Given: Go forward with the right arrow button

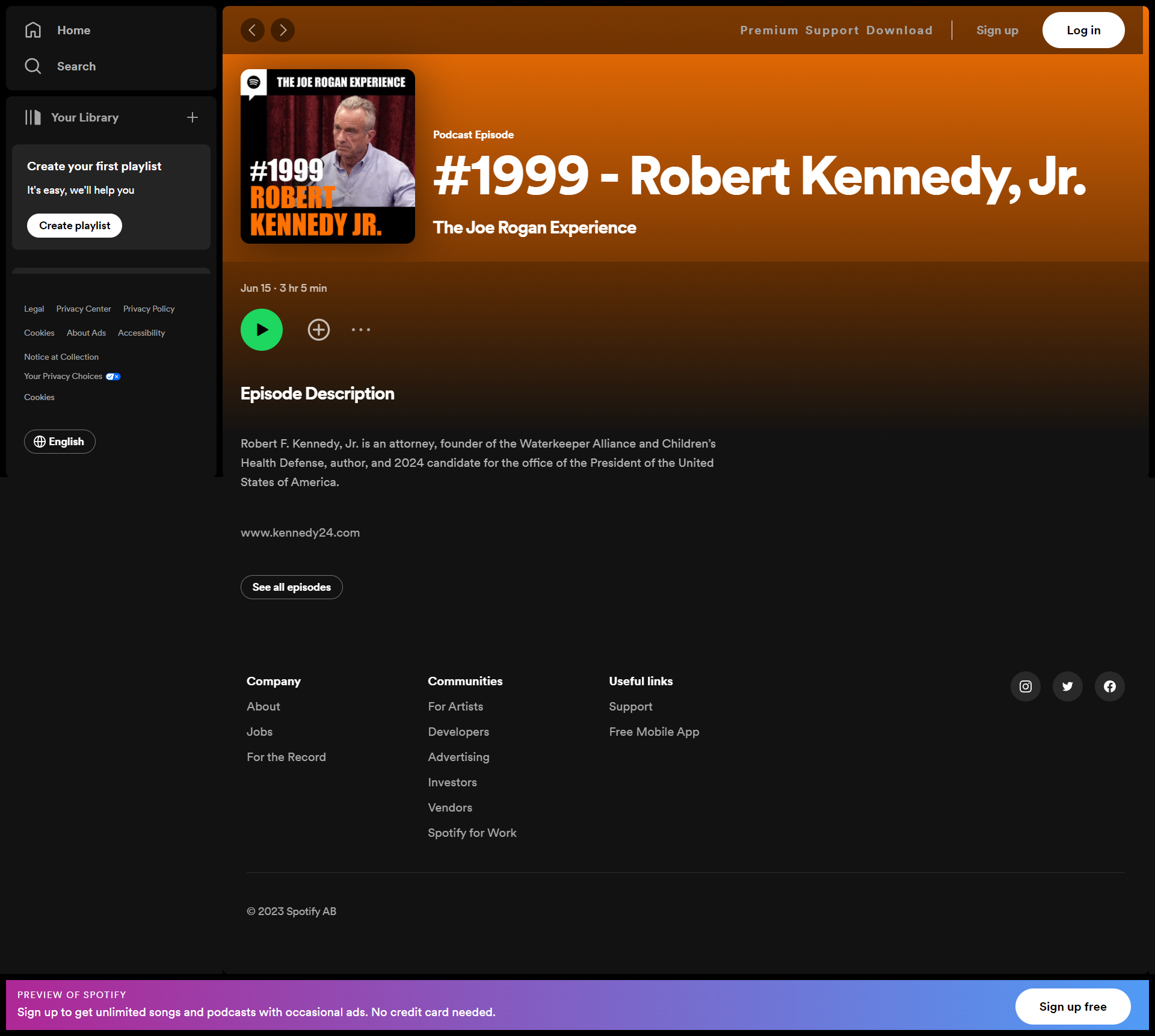Looking at the screenshot, I should point(283,30).
